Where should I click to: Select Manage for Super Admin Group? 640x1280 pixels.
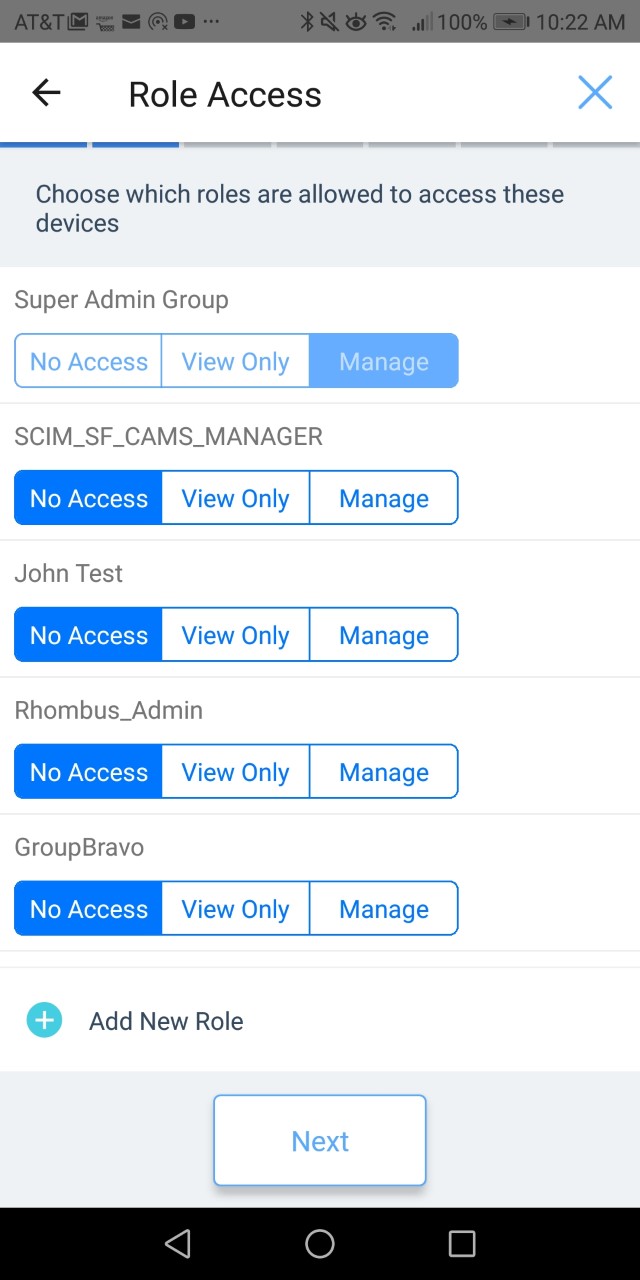384,361
